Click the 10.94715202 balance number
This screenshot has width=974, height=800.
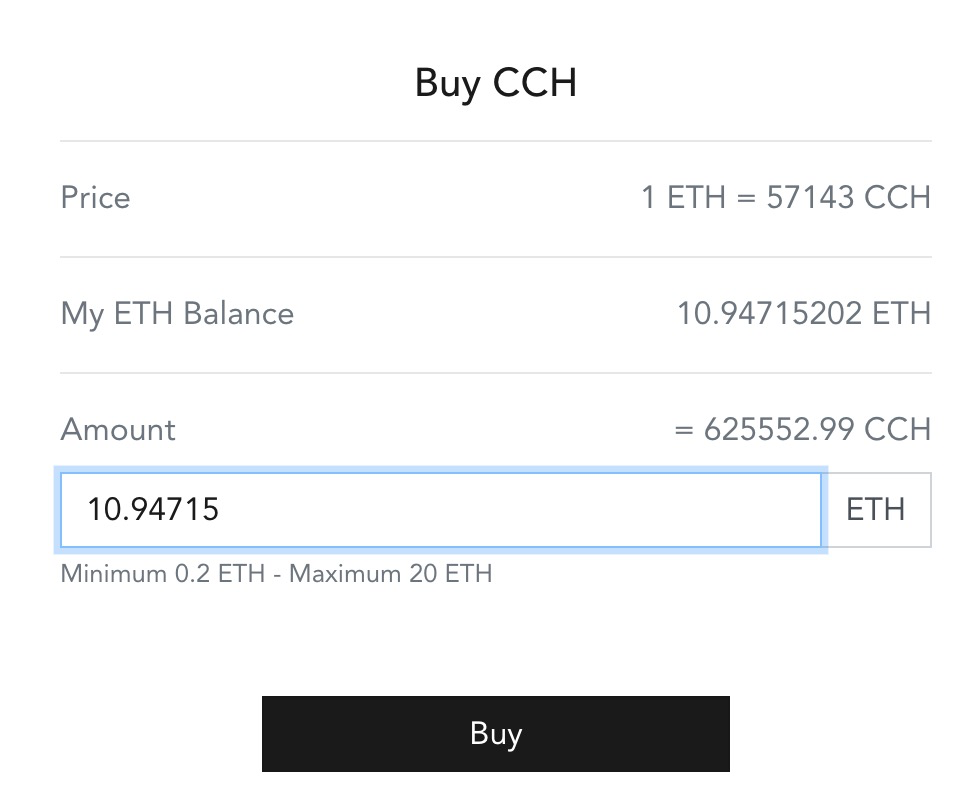(769, 314)
